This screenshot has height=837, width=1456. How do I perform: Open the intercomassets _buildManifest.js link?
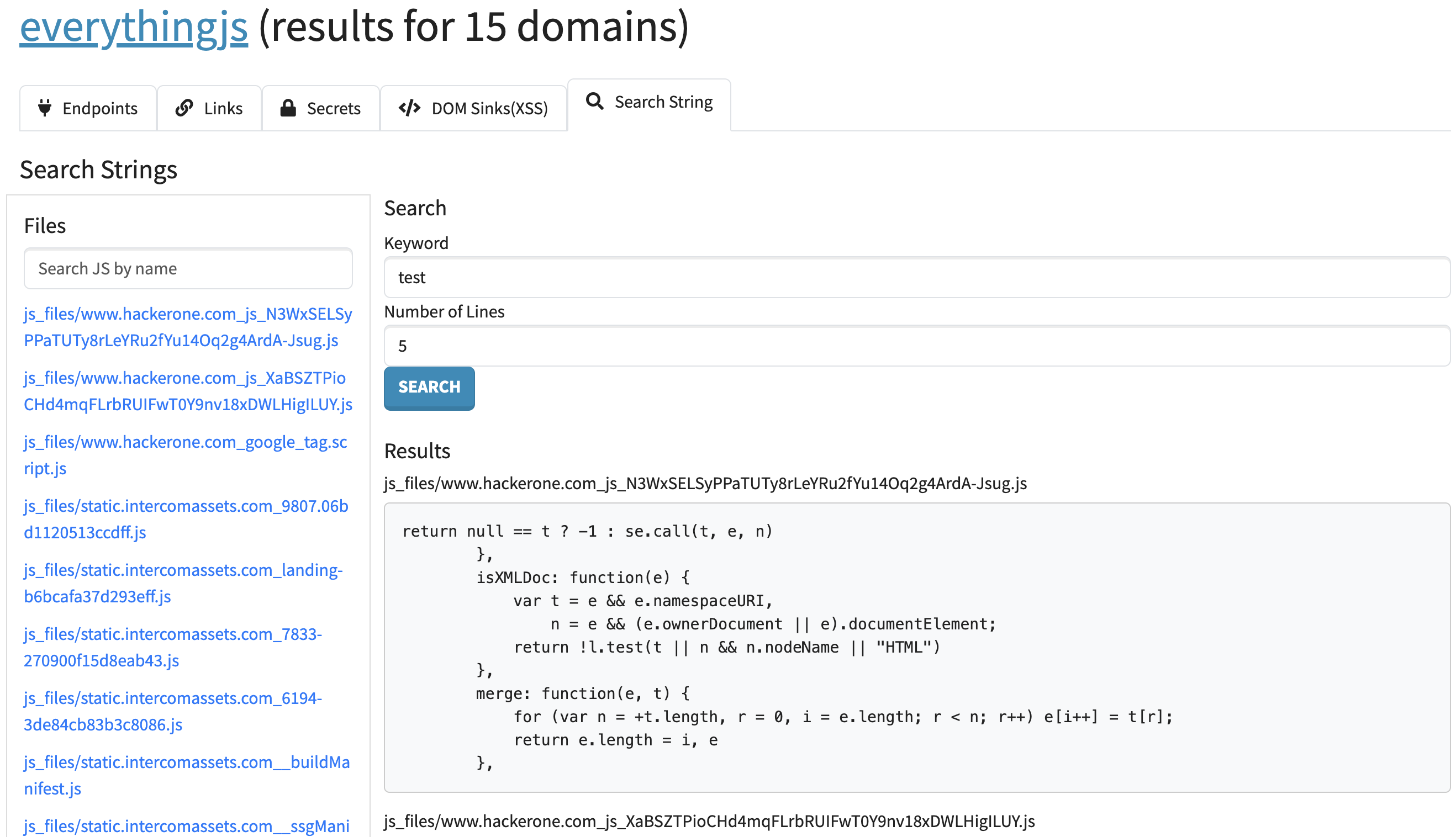coord(187,775)
